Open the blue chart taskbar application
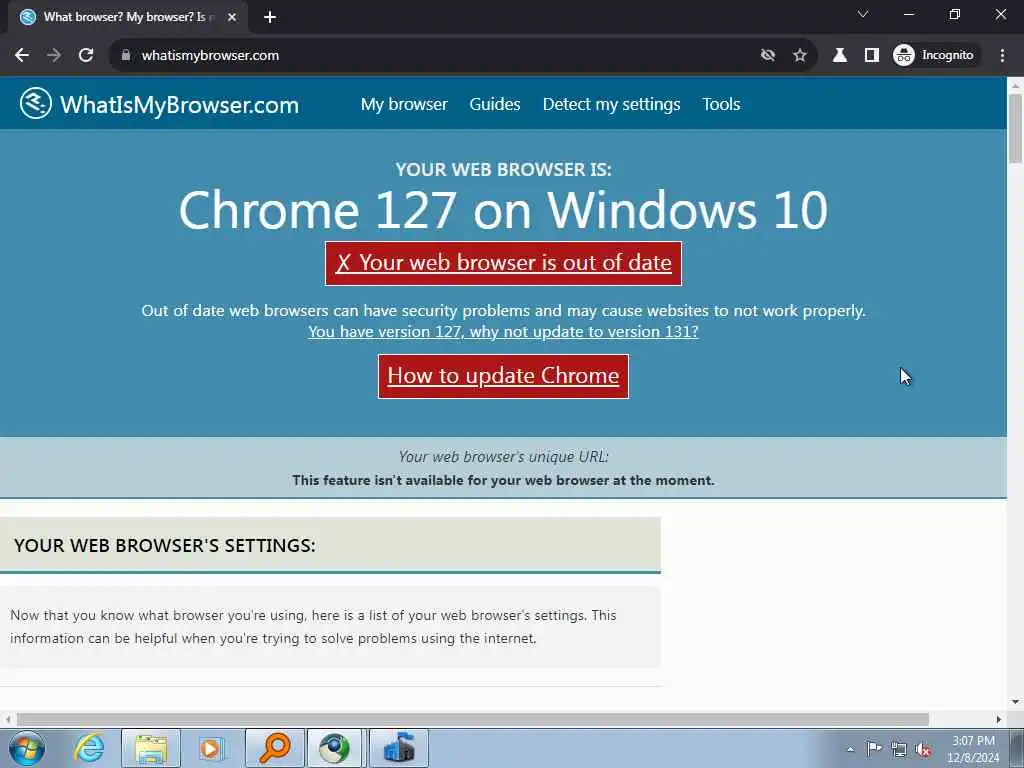1024x768 pixels. (398, 748)
